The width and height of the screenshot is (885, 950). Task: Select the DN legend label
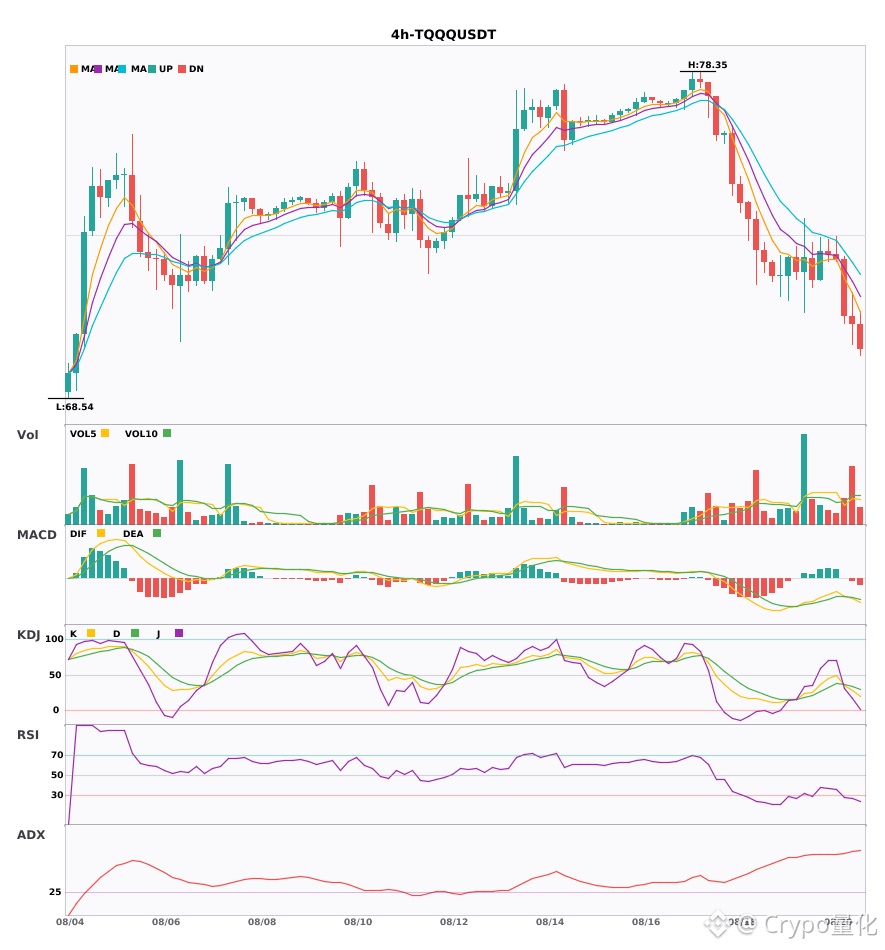click(x=196, y=69)
